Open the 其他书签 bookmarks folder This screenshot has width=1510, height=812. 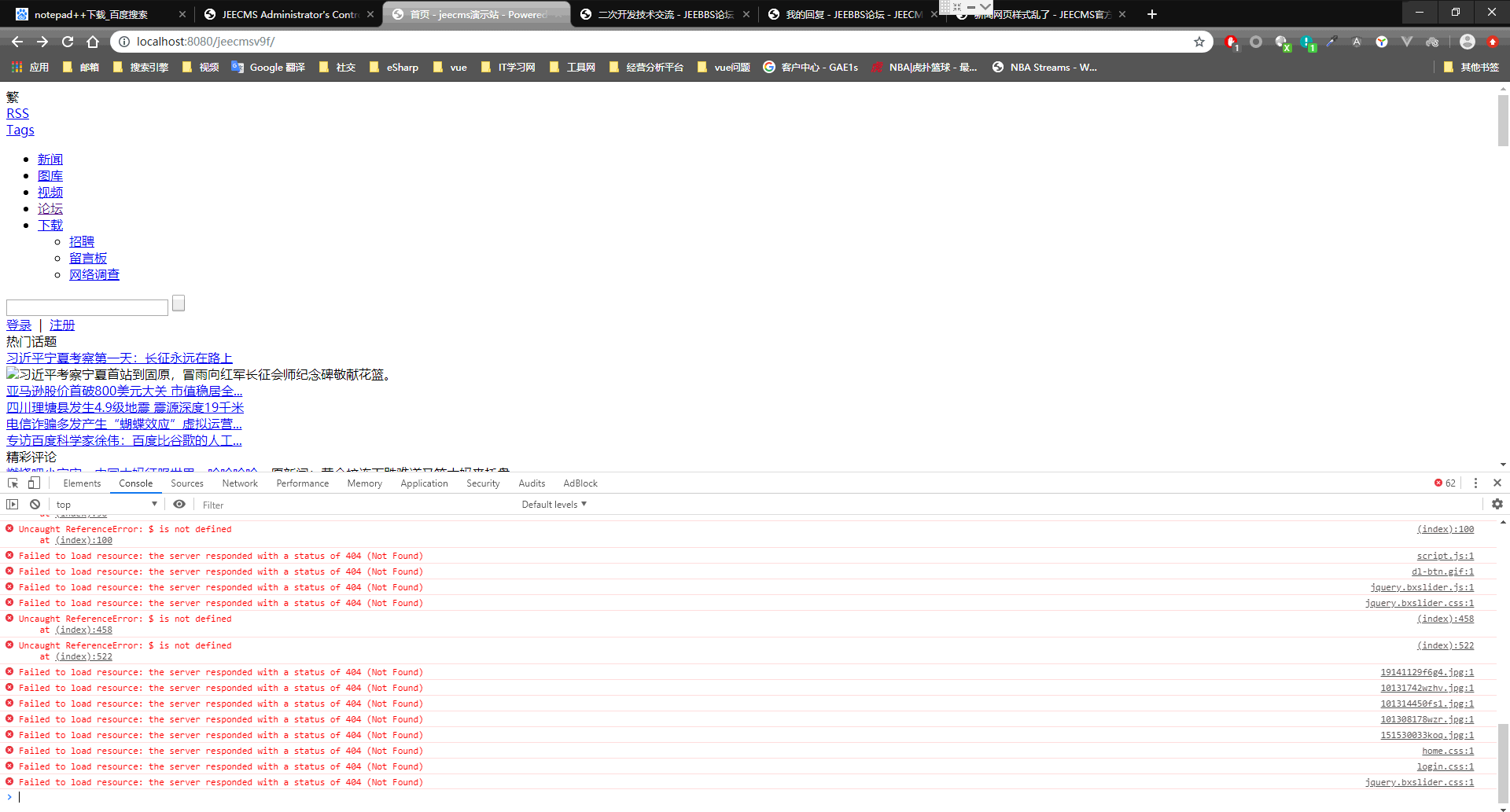click(1471, 68)
